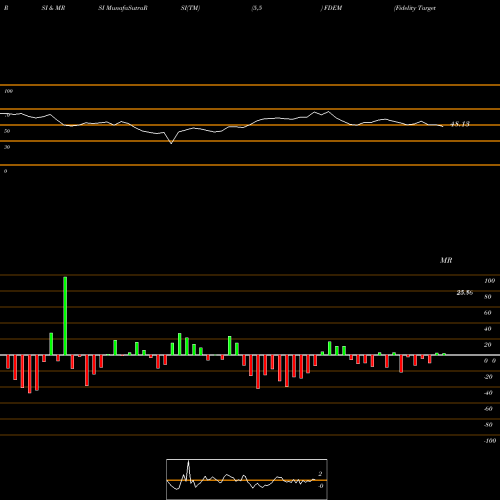500x500 pixels.
Task: Click the MR axis label -80
Action: click(x=488, y=425)
